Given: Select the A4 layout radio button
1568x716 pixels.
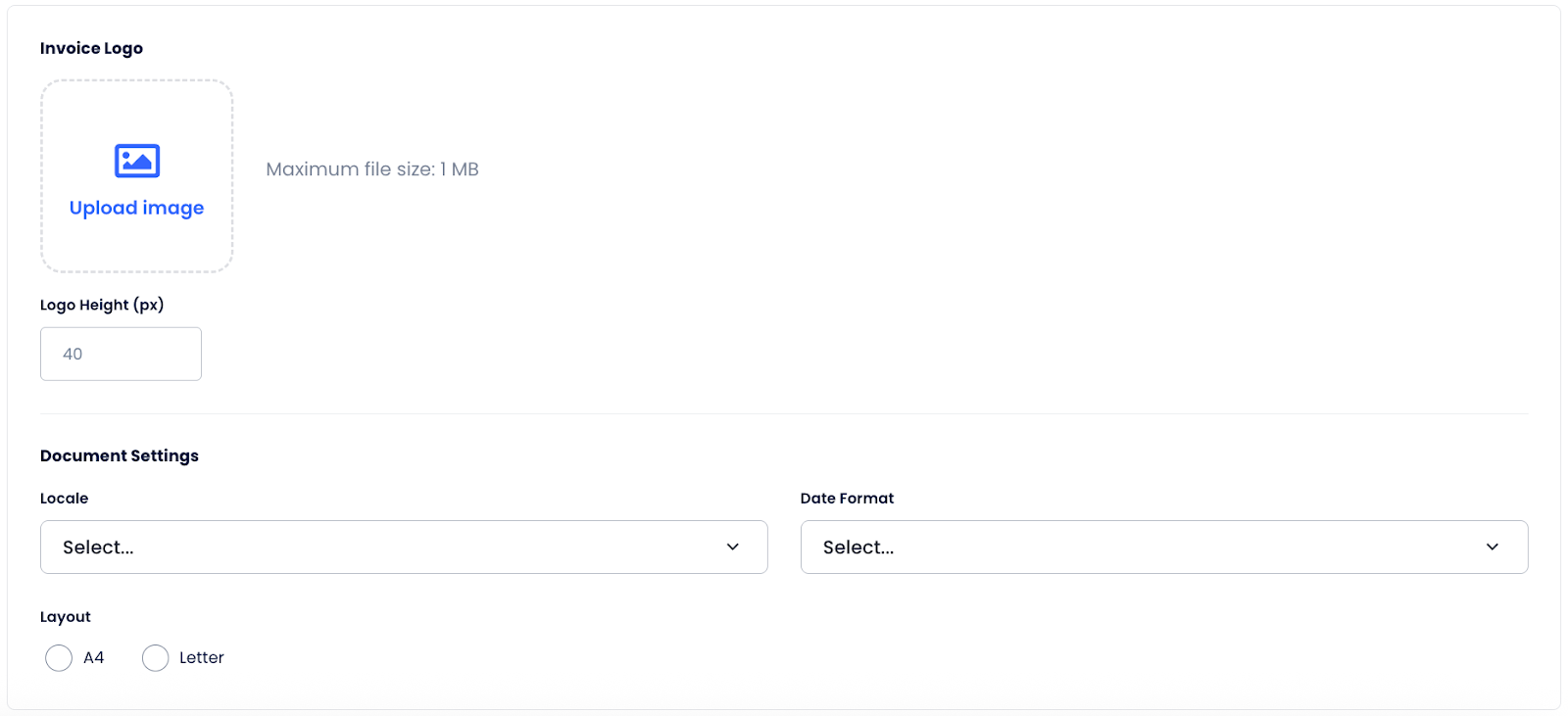Looking at the screenshot, I should 59,658.
